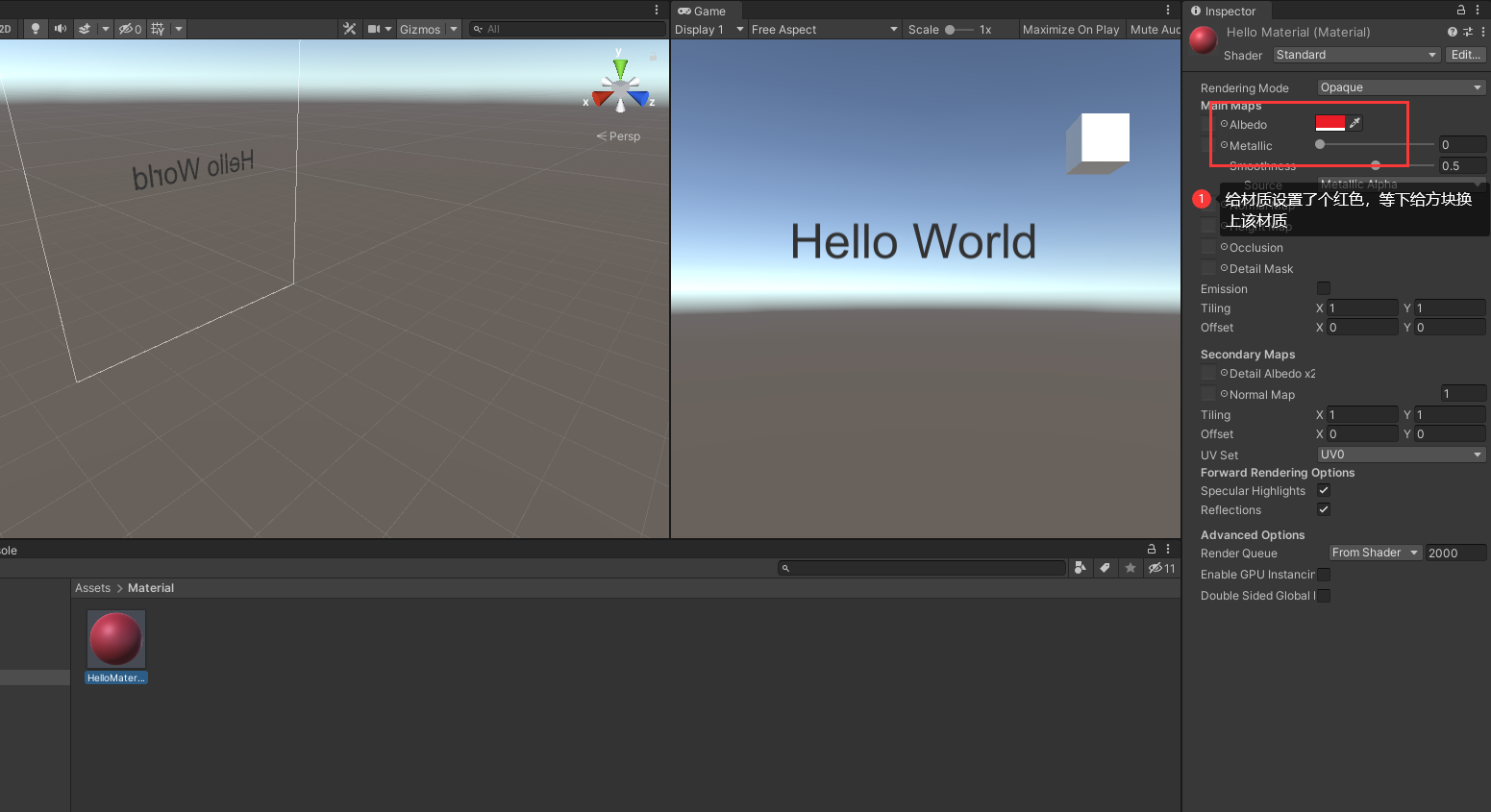Image resolution: width=1491 pixels, height=812 pixels.
Task: Expand grid settings dropdown arrow
Action: coord(179,29)
